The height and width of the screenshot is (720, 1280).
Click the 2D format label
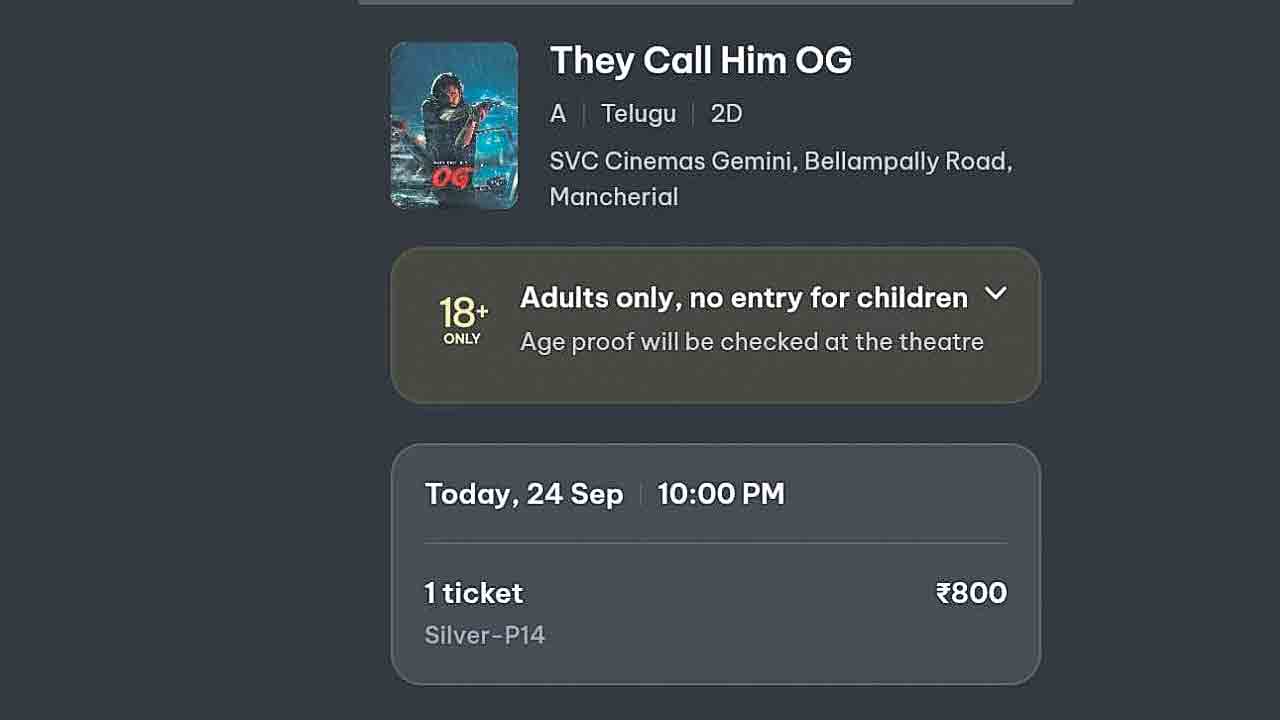pos(726,114)
